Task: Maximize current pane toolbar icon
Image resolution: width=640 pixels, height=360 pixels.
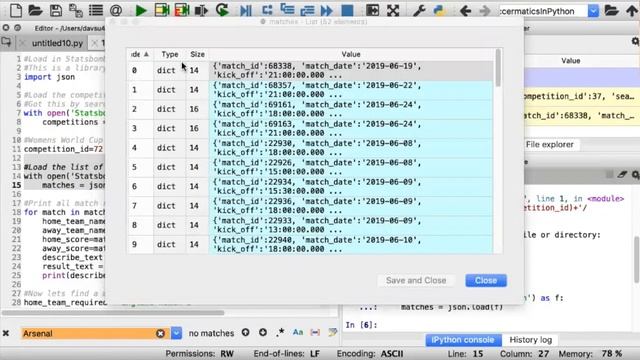Action: [372, 10]
